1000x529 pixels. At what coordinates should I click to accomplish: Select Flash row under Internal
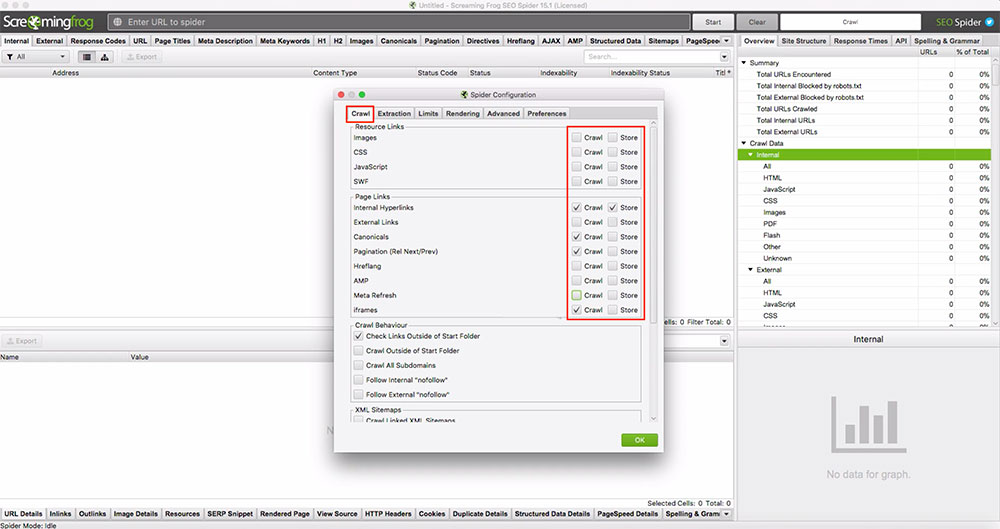click(x=864, y=235)
